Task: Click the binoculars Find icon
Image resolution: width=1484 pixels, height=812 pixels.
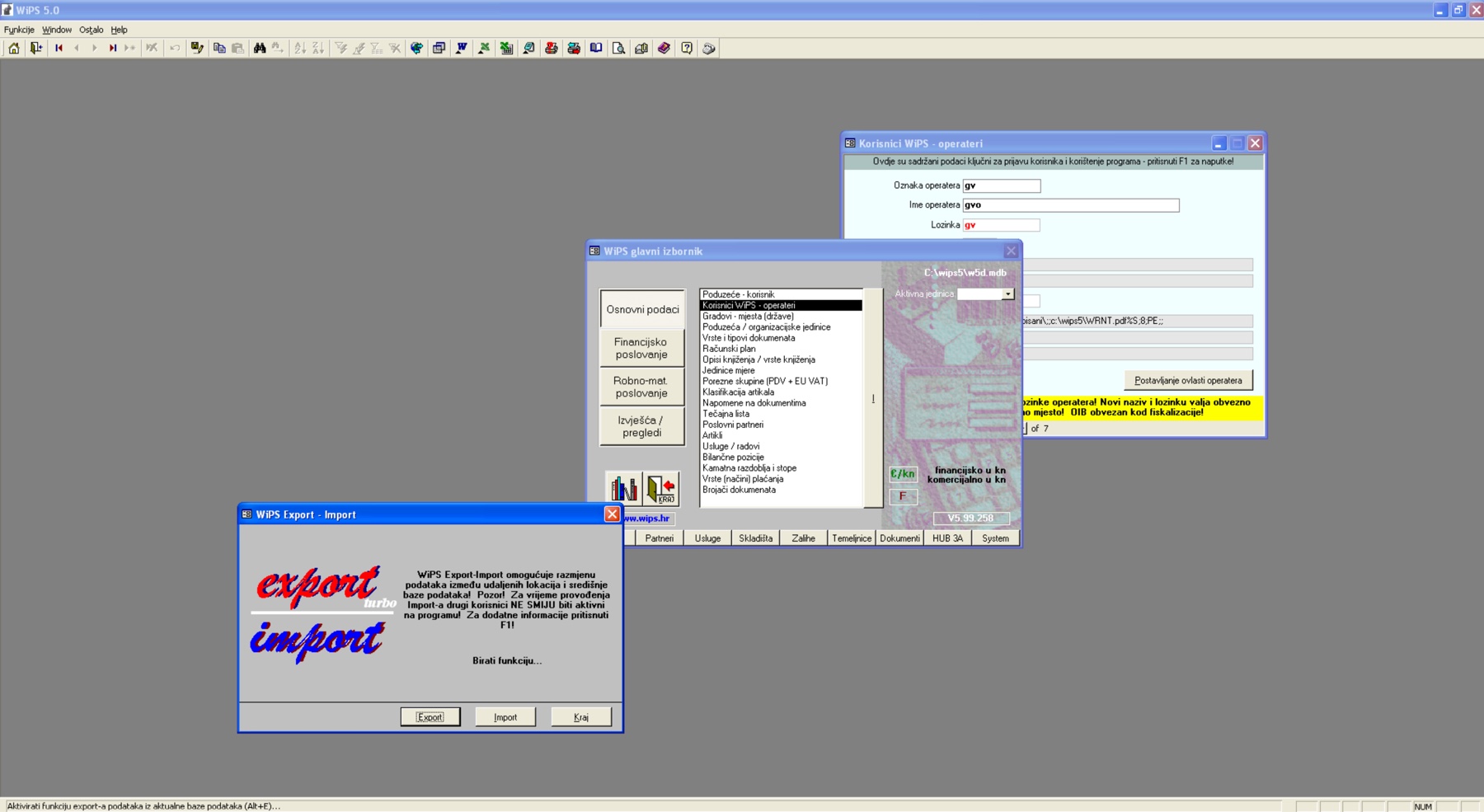Action: [260, 48]
